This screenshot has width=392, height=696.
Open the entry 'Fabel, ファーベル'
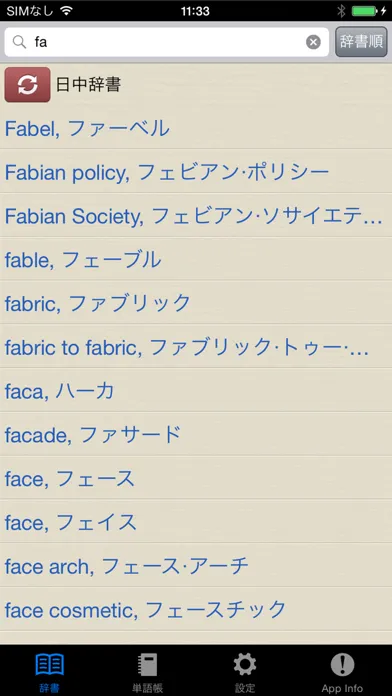tap(196, 128)
